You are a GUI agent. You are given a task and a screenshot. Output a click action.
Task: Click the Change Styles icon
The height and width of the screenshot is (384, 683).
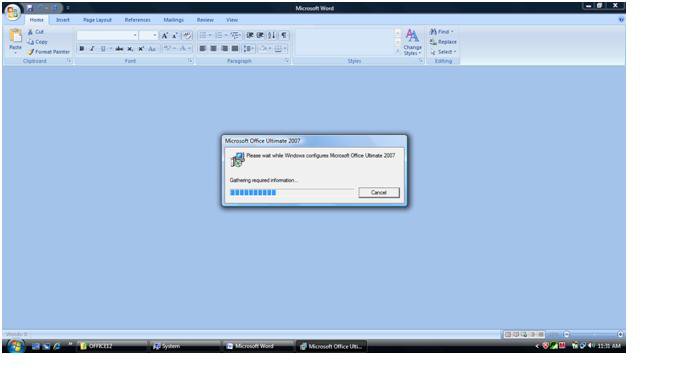tap(412, 42)
